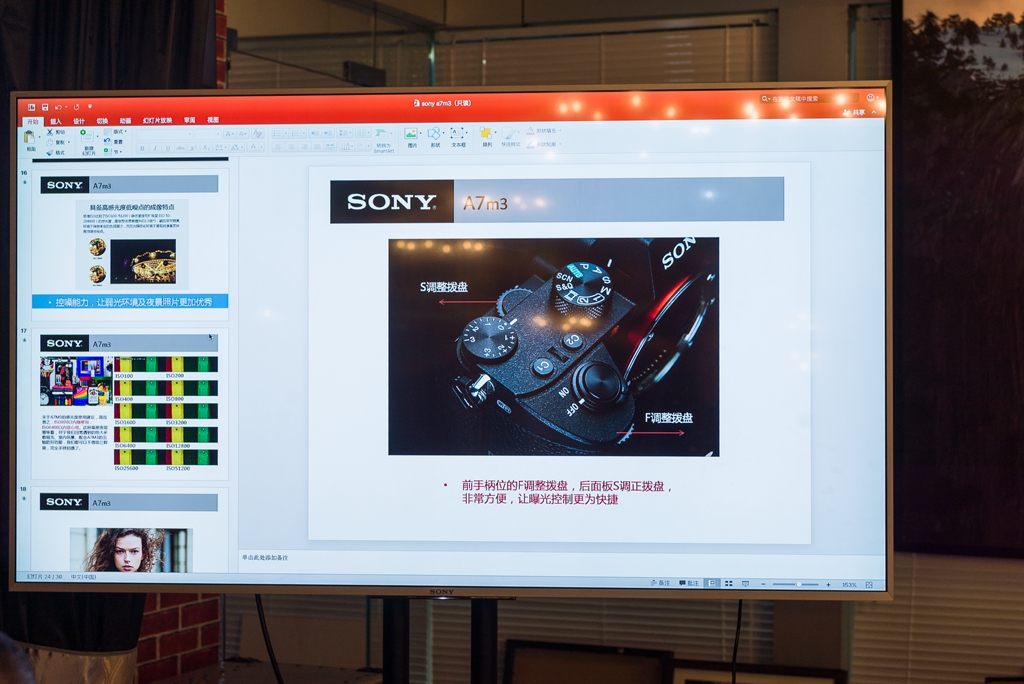Screen dimensions: 1024x684
Task: Click the Text box icon (文本框)
Action: click(457, 134)
